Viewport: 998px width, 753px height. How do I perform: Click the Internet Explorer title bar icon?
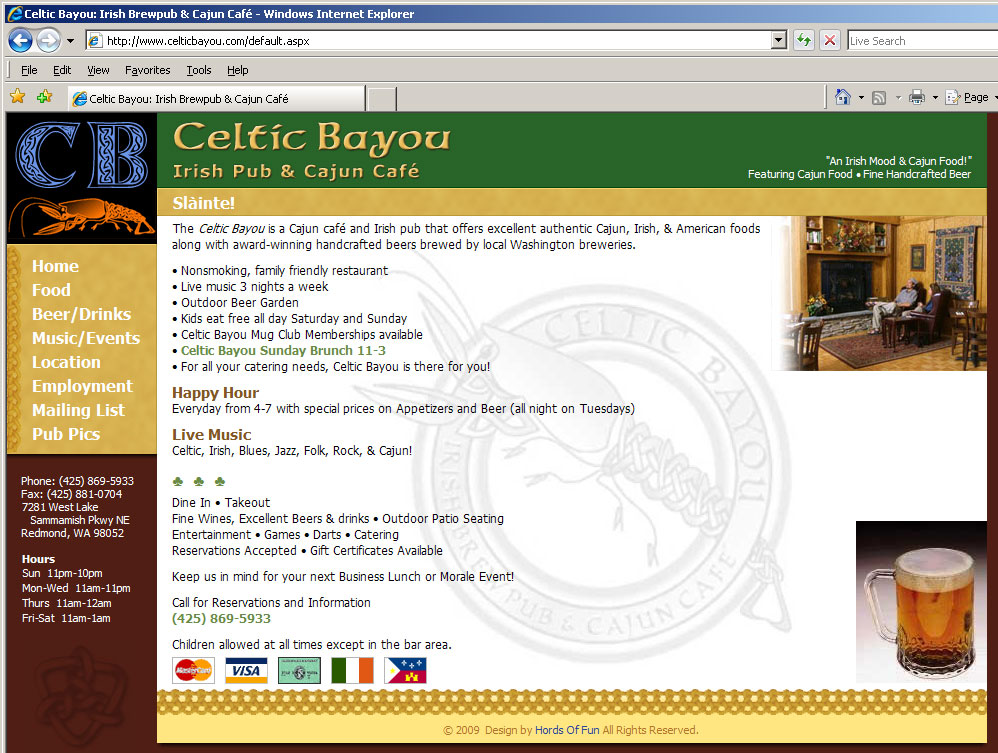14,13
